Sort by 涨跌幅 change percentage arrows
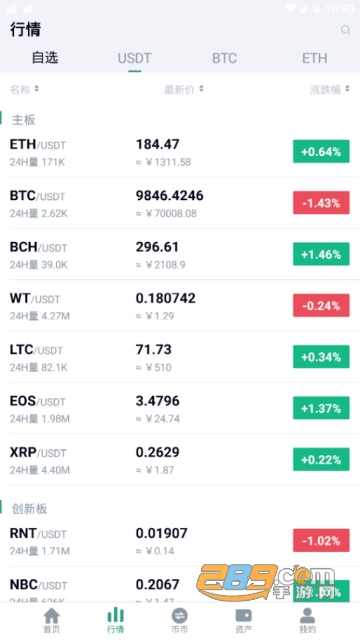 (x=347, y=89)
